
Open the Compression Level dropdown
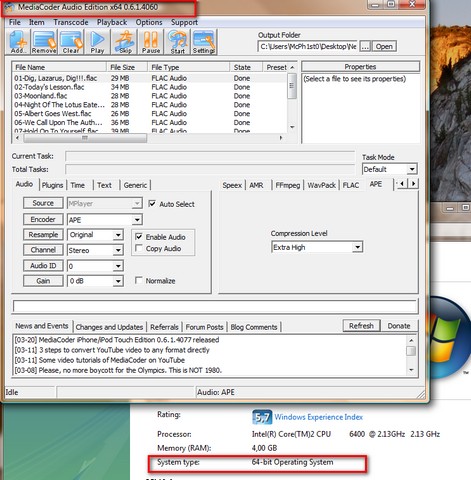357,247
